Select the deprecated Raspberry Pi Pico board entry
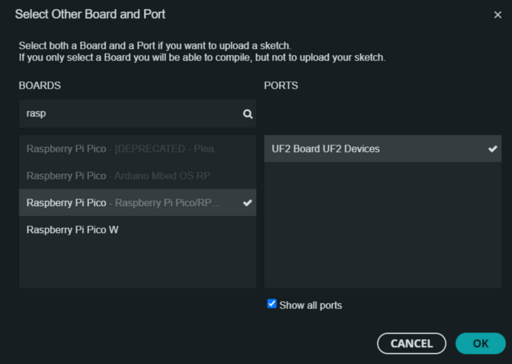This screenshot has height=364, width=512. [x=137, y=149]
